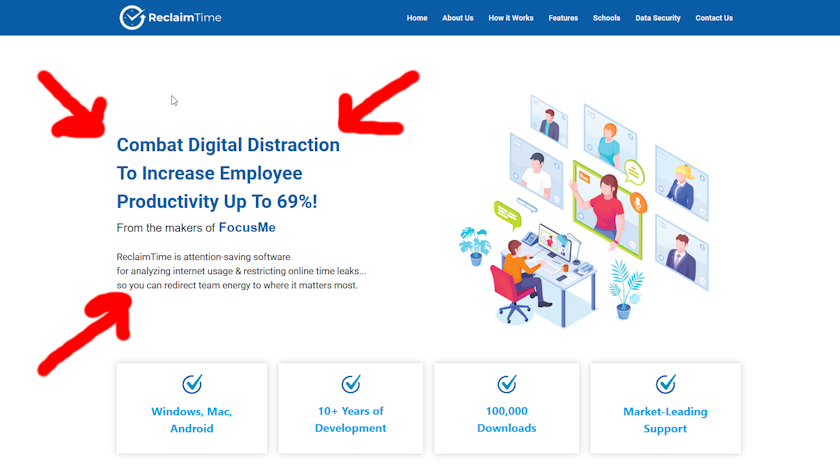The height and width of the screenshot is (475, 840).
Task: Open the Schools menu item
Action: [606, 18]
